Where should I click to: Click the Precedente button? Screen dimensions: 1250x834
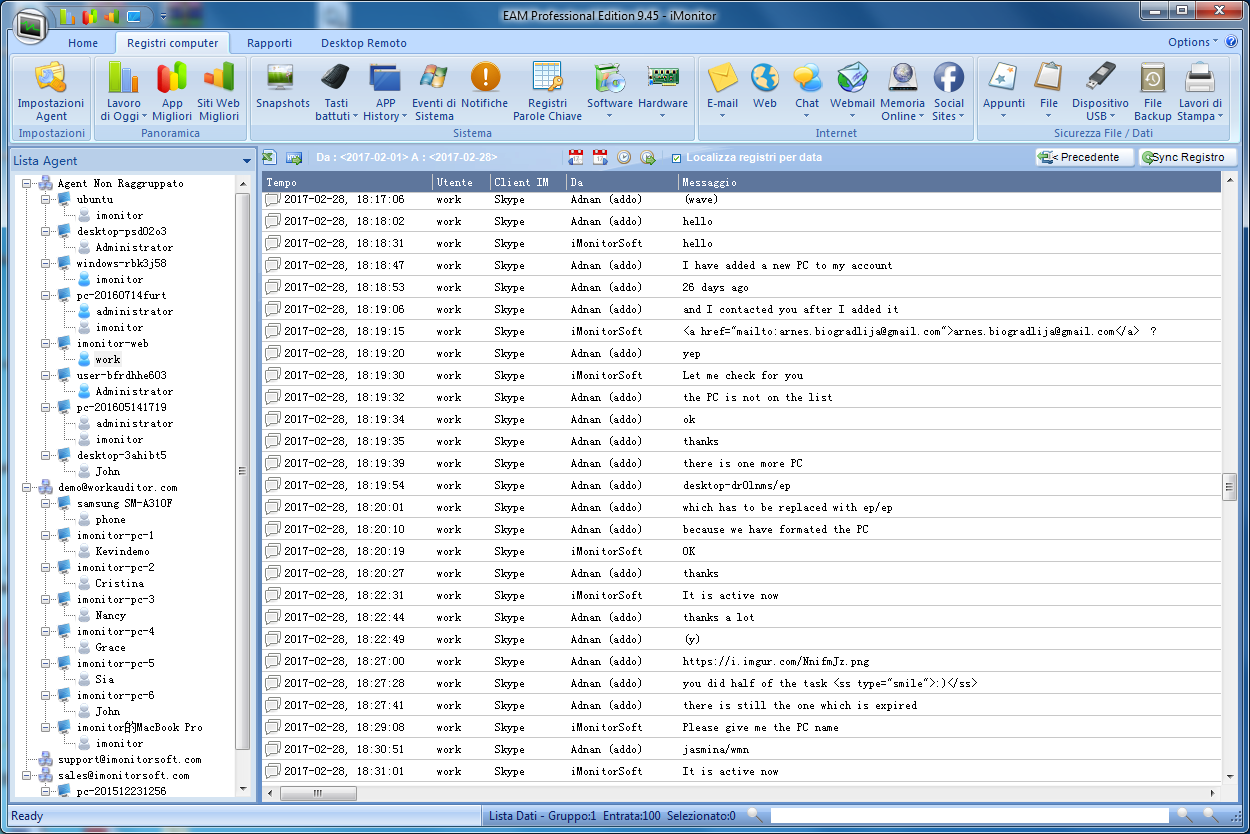[x=1084, y=157]
